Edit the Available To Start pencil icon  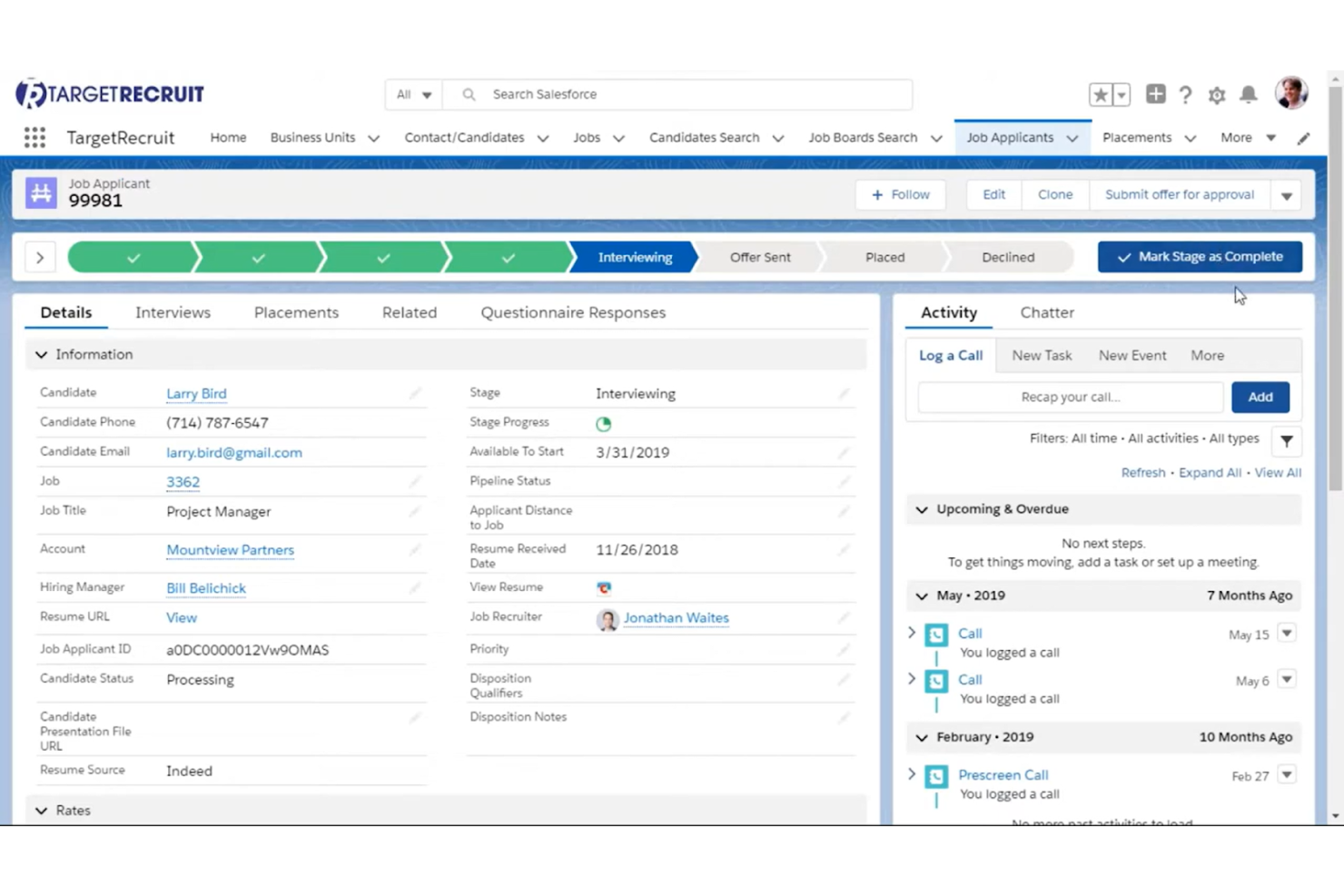point(844,452)
